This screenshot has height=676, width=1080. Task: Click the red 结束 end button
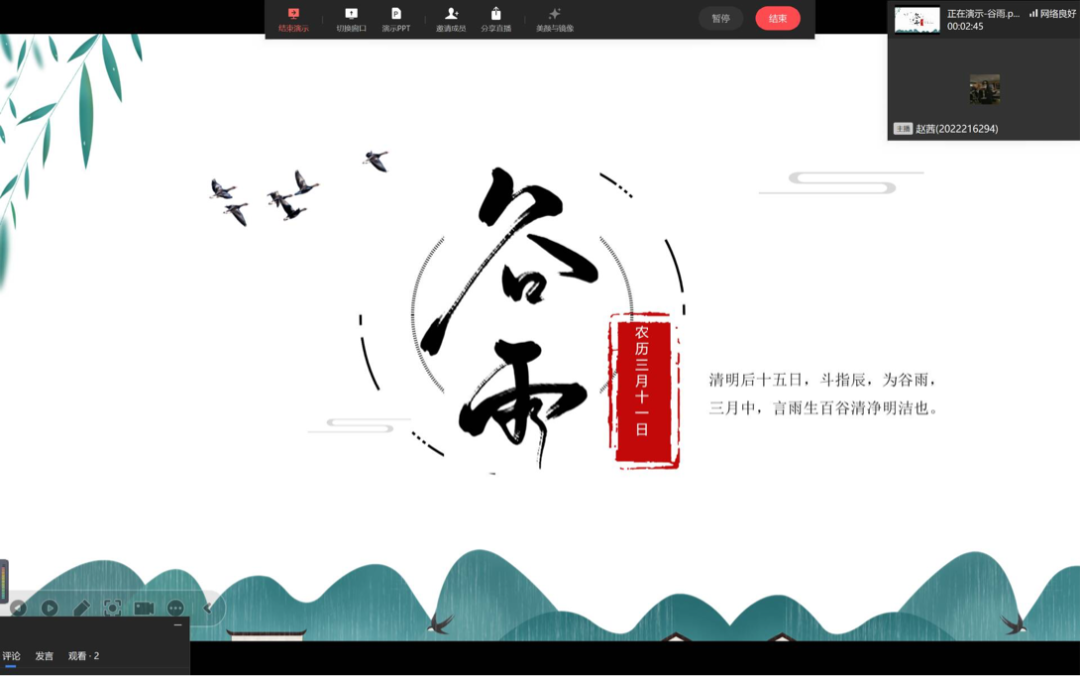click(x=777, y=18)
